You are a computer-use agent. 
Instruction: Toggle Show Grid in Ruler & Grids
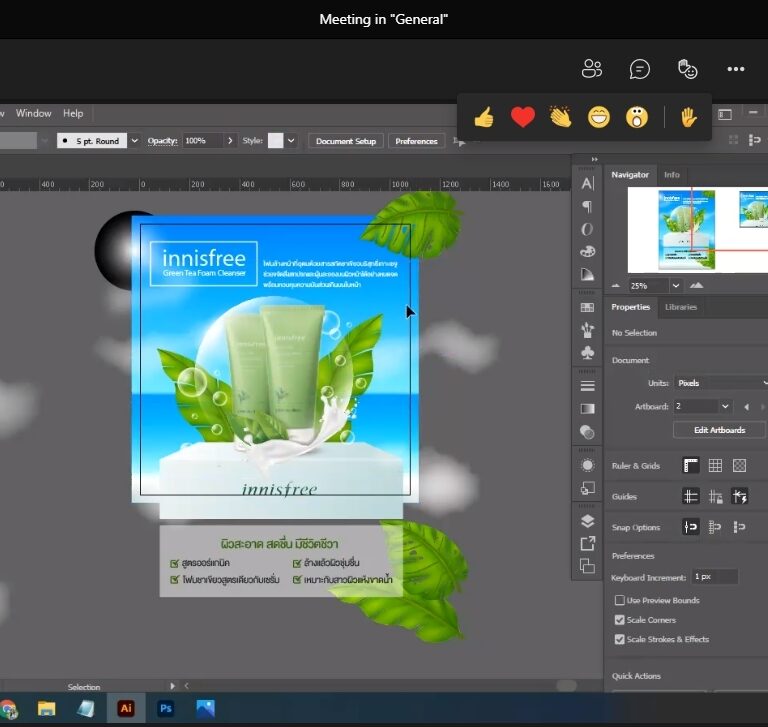click(715, 465)
